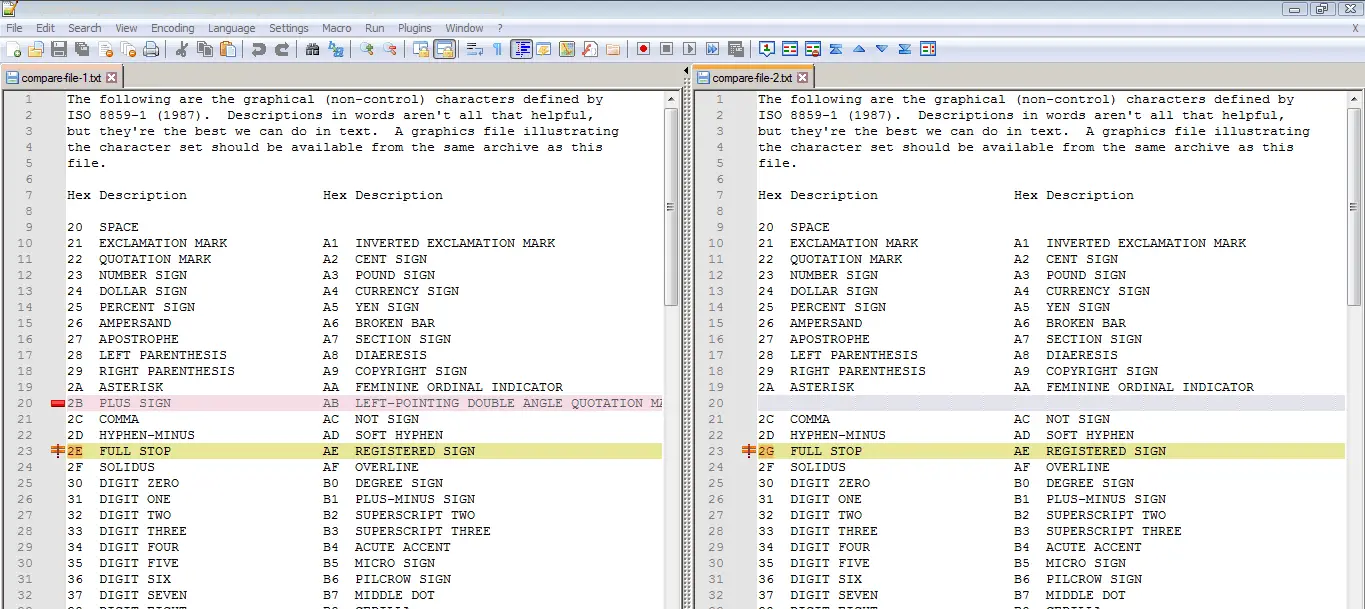Record a new macro
The image size is (1365, 609).
coord(644,47)
